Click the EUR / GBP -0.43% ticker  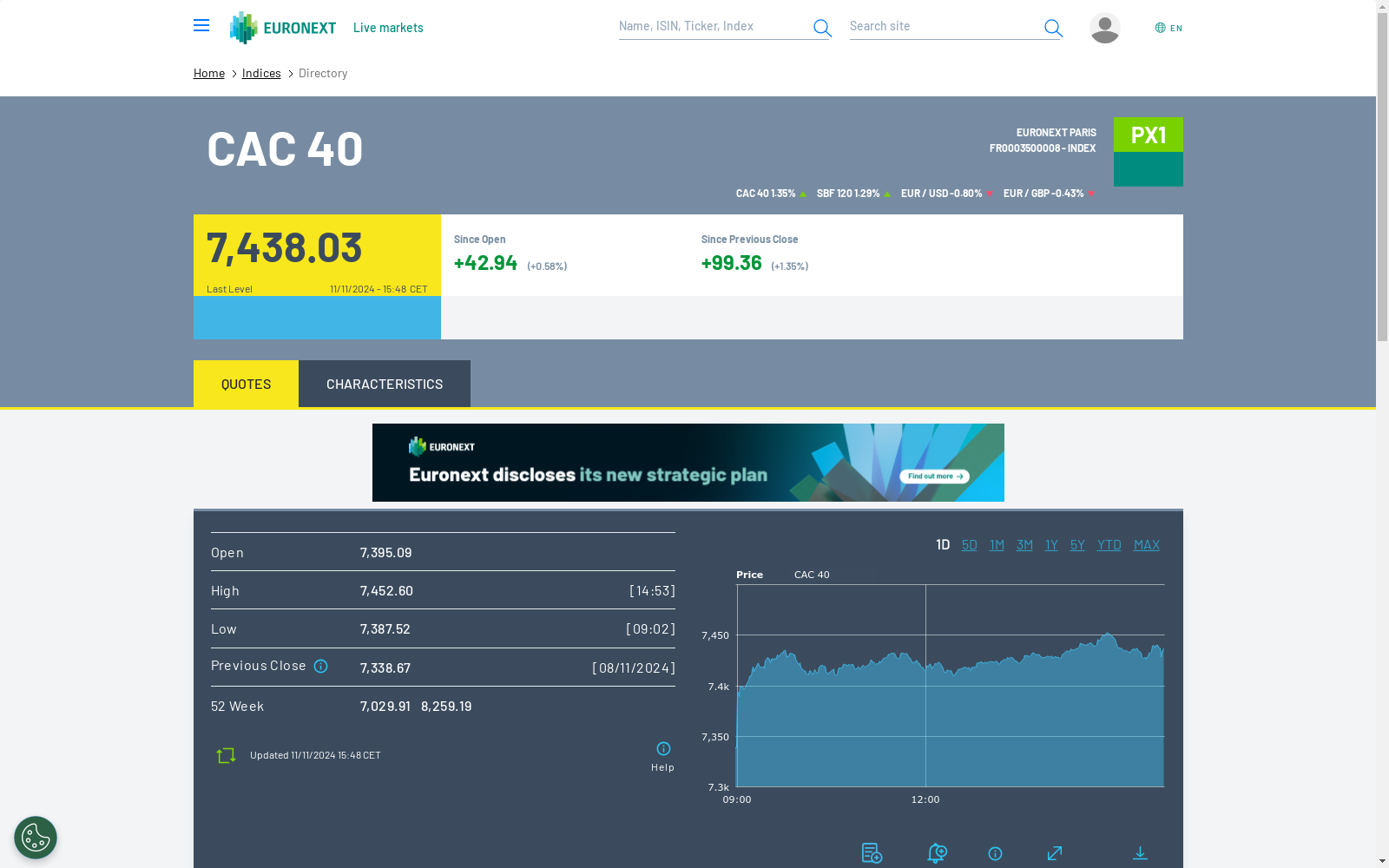pos(1049,194)
